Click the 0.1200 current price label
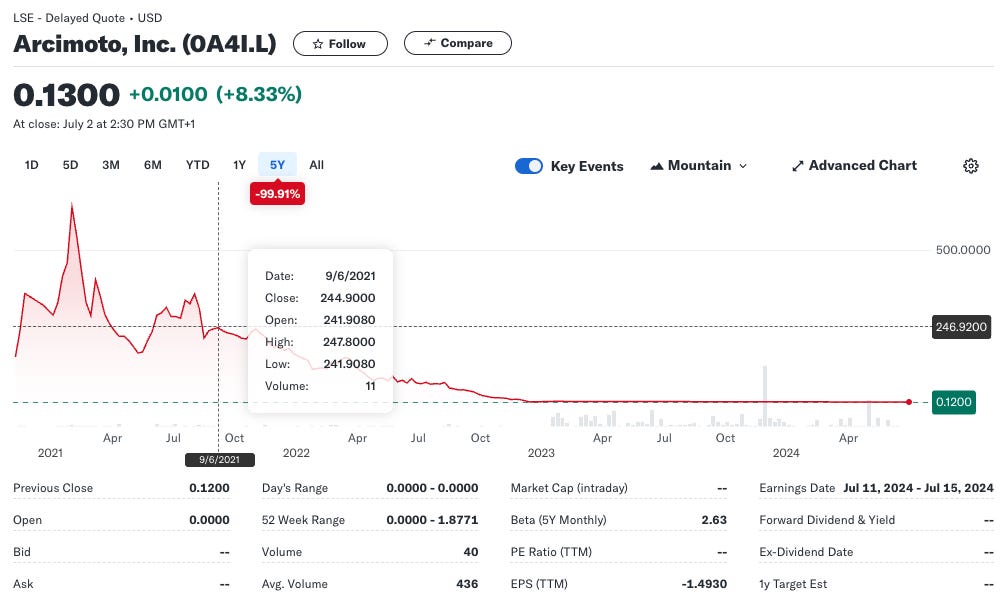 pos(953,402)
